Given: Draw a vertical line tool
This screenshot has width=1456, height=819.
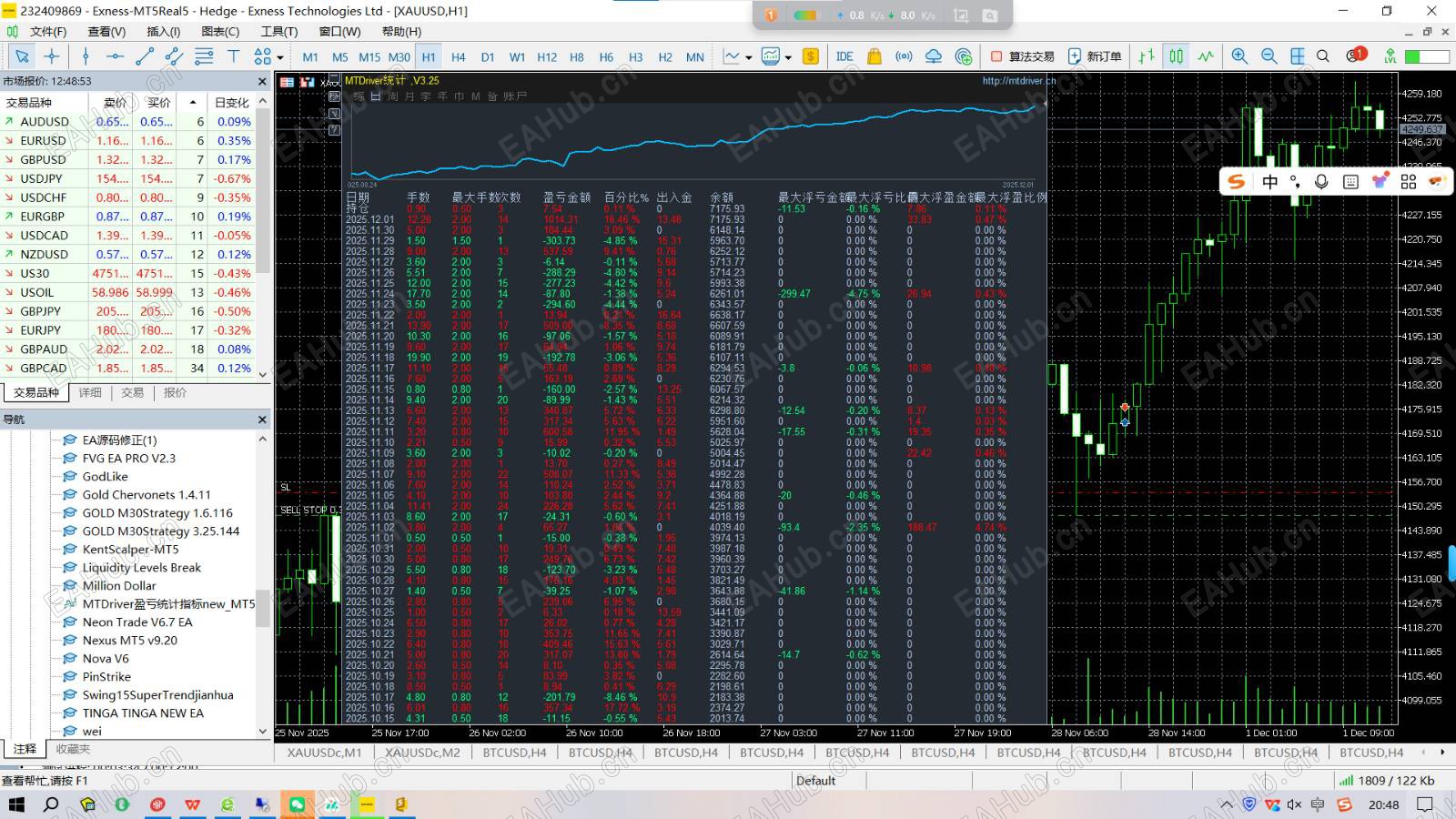Looking at the screenshot, I should pyautogui.click(x=86, y=56).
